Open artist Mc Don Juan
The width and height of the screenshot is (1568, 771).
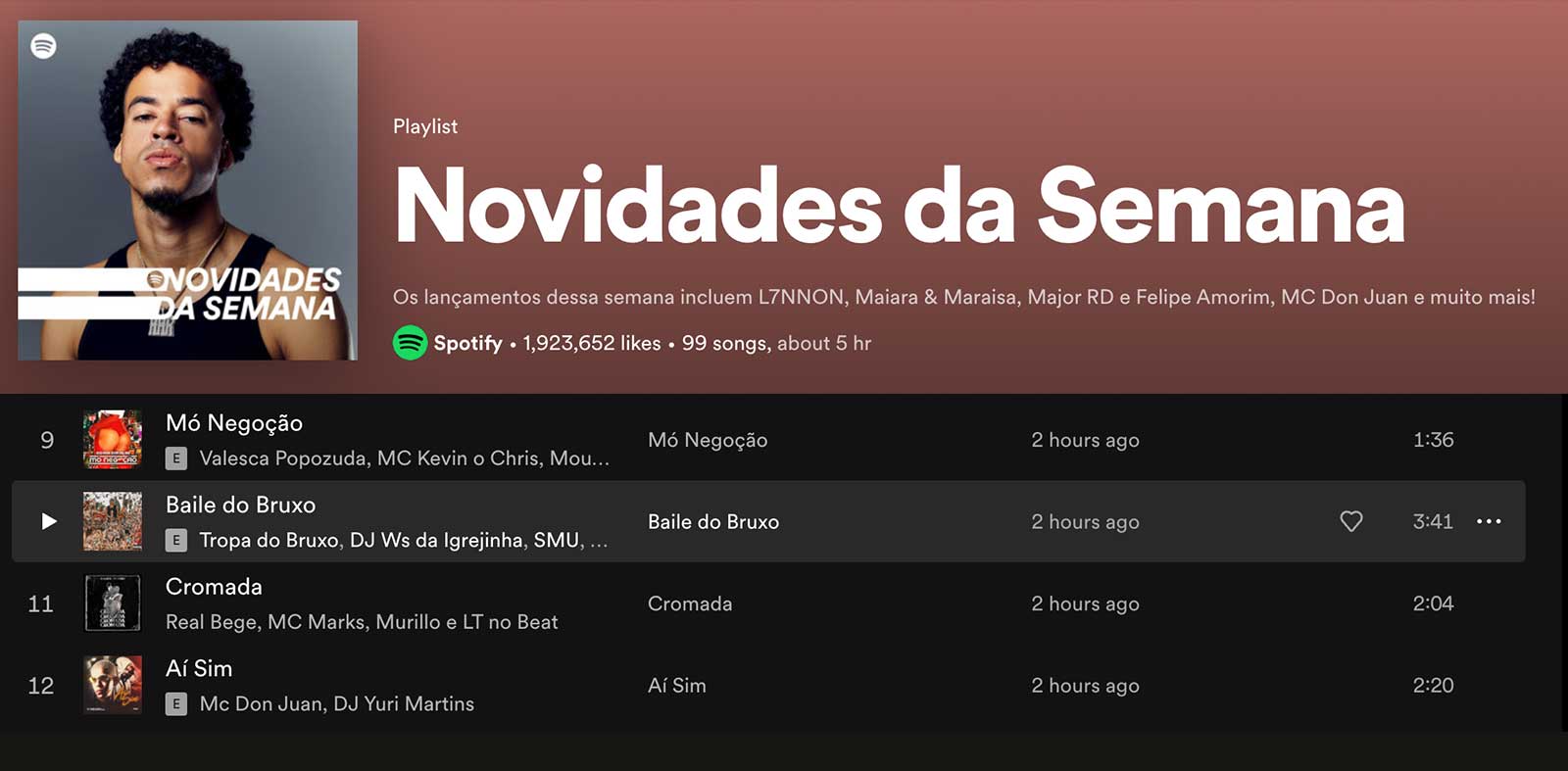(261, 703)
